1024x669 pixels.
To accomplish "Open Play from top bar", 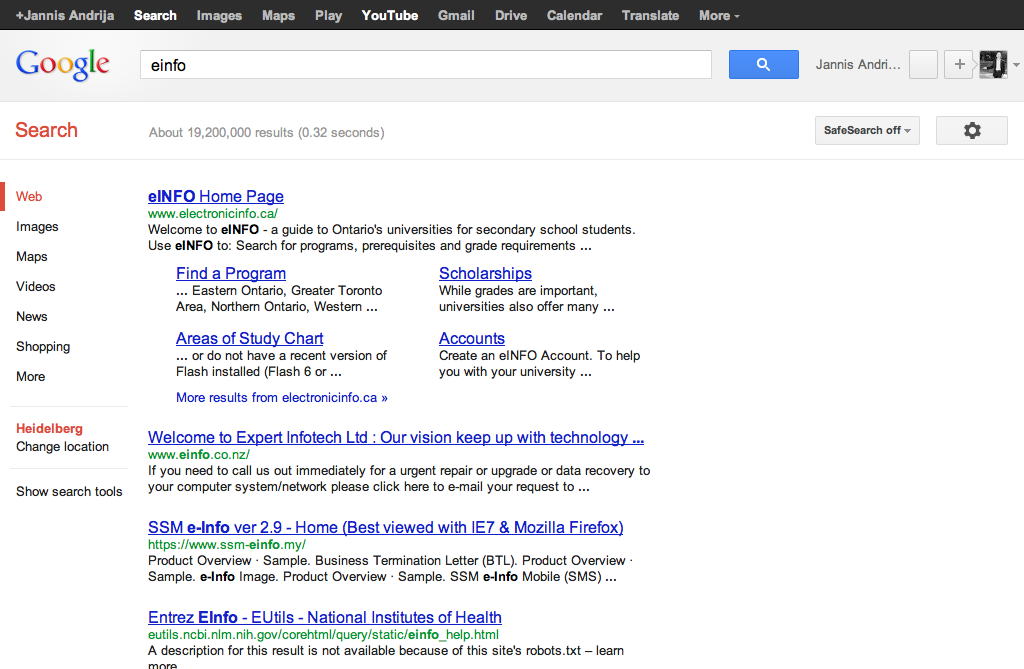I will pyautogui.click(x=328, y=15).
